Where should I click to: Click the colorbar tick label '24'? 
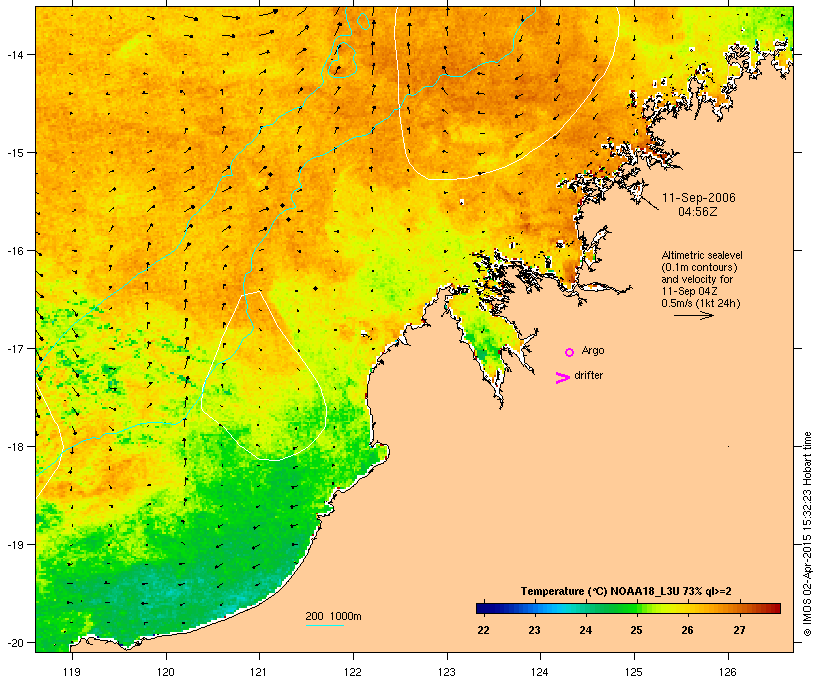(586, 630)
